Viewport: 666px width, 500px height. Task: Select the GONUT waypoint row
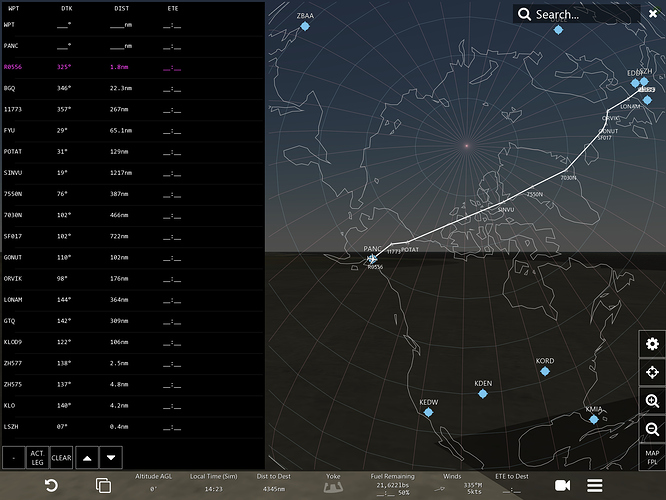coord(133,257)
